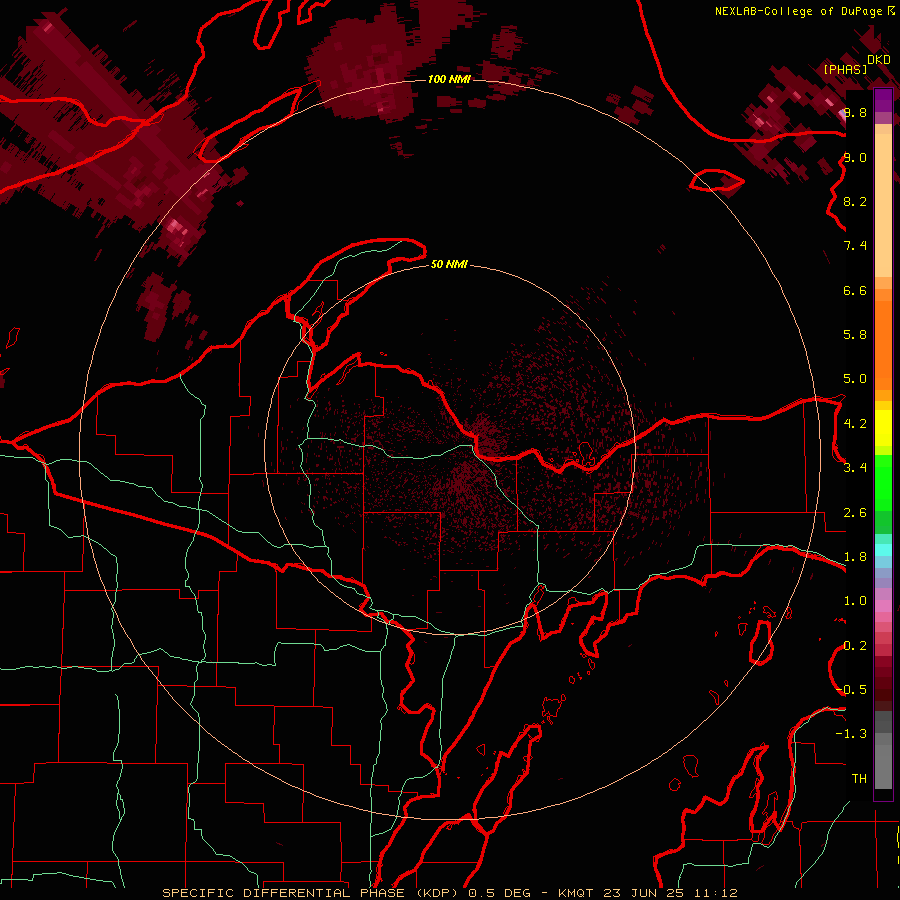This screenshot has width=900, height=900.
Task: Click the -0.5 value on the color scale
Action: pos(851,689)
